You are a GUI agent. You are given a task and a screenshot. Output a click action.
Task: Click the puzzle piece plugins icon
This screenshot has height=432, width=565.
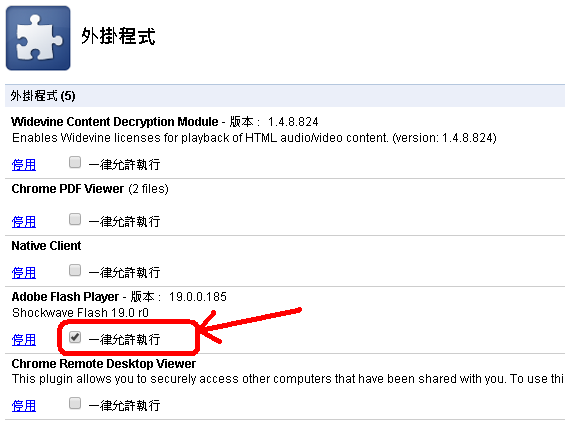[38, 38]
